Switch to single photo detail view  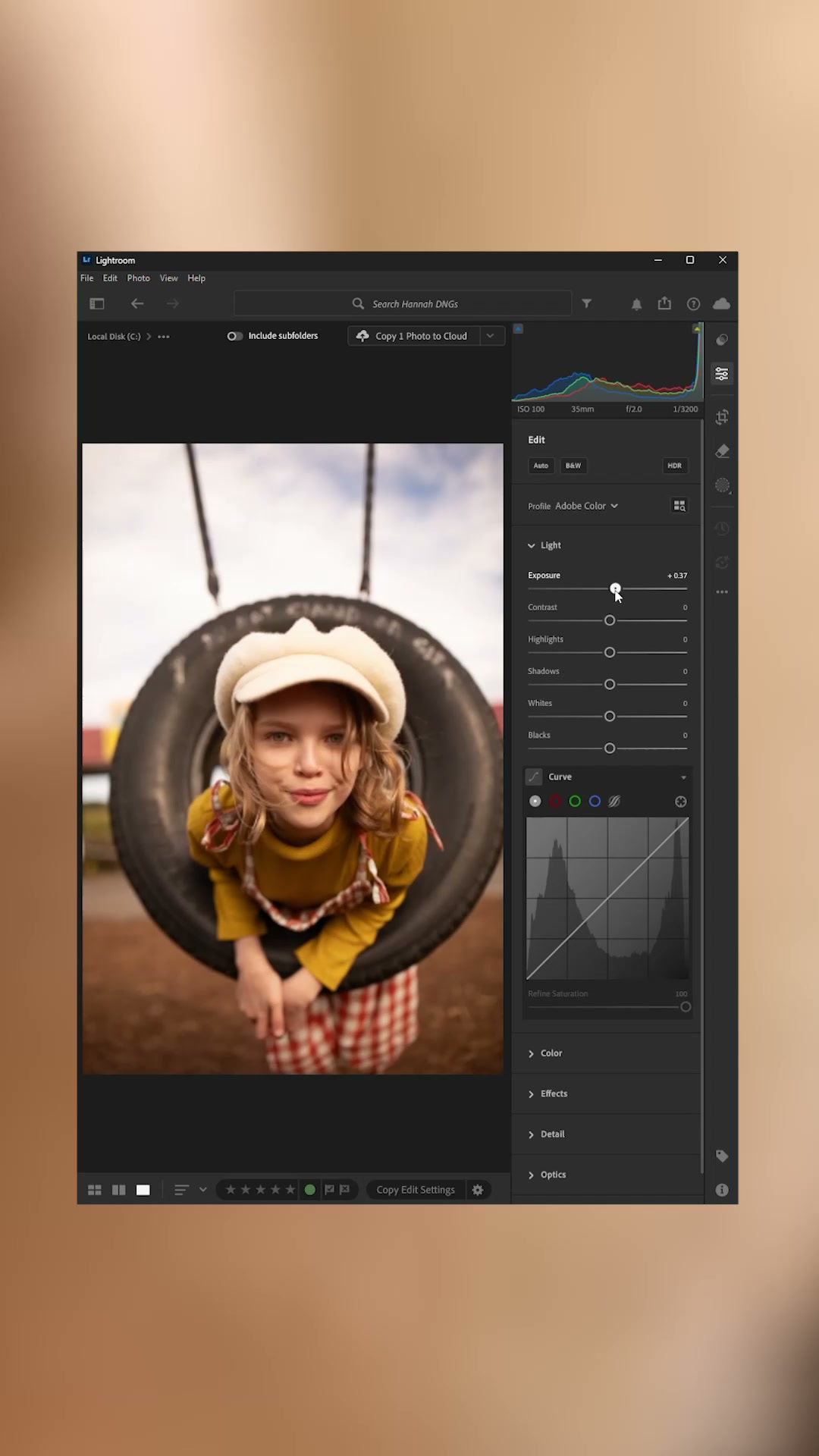point(143,1191)
